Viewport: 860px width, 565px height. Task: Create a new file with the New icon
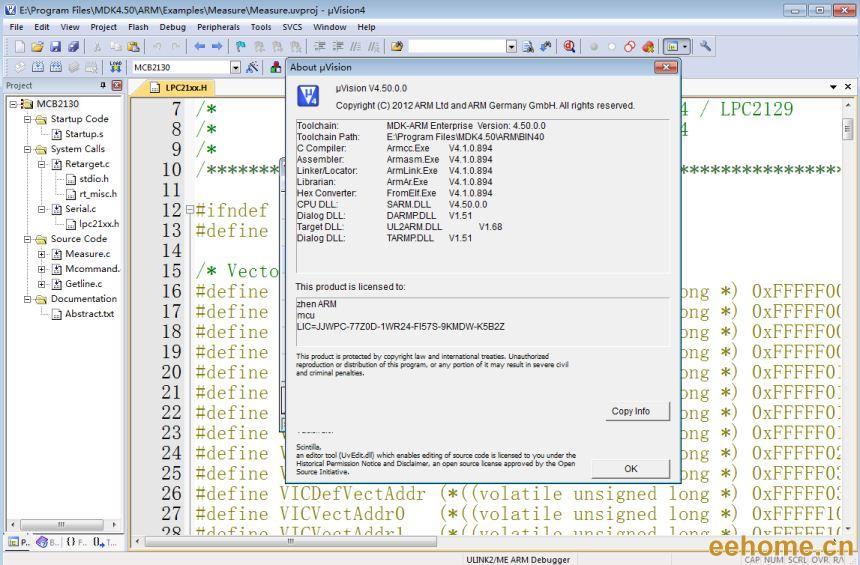pyautogui.click(x=20, y=47)
